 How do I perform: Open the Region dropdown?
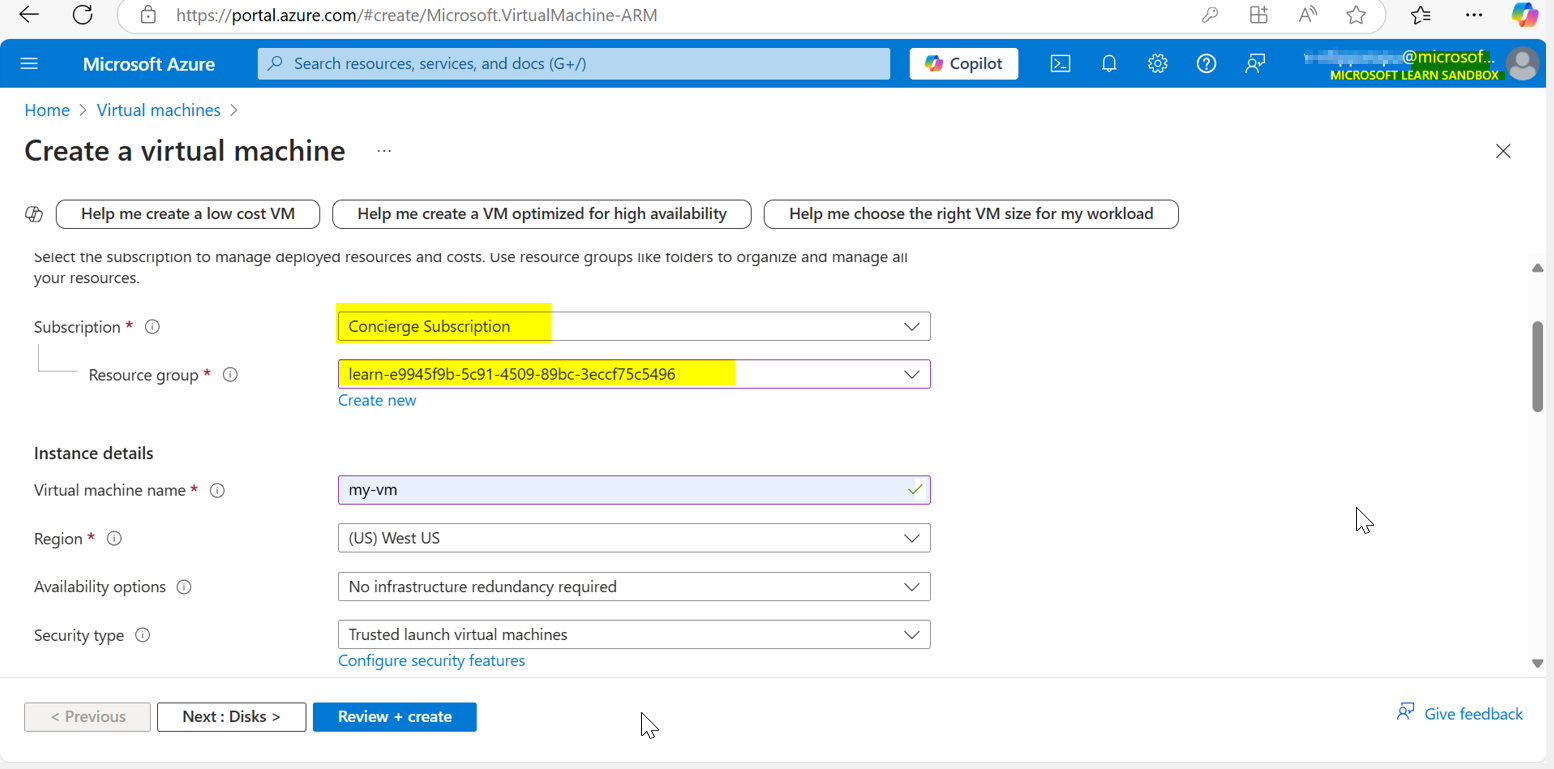[911, 538]
